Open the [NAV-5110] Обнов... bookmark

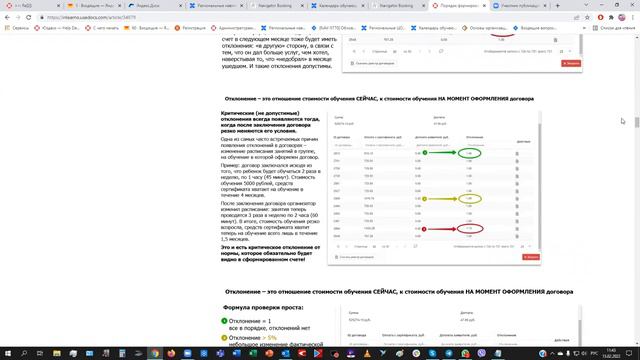333,28
